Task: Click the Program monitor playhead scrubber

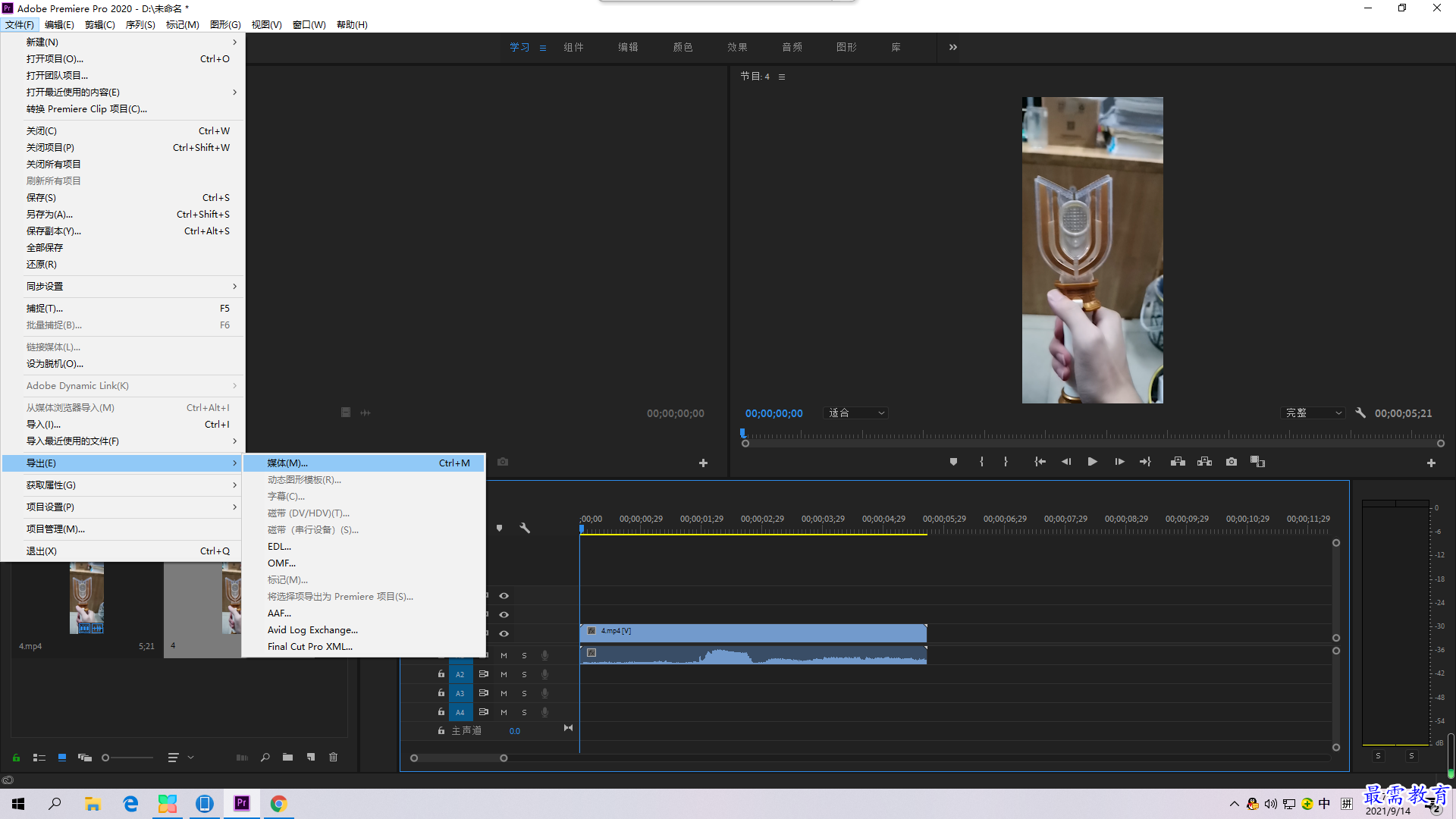Action: coord(743,434)
